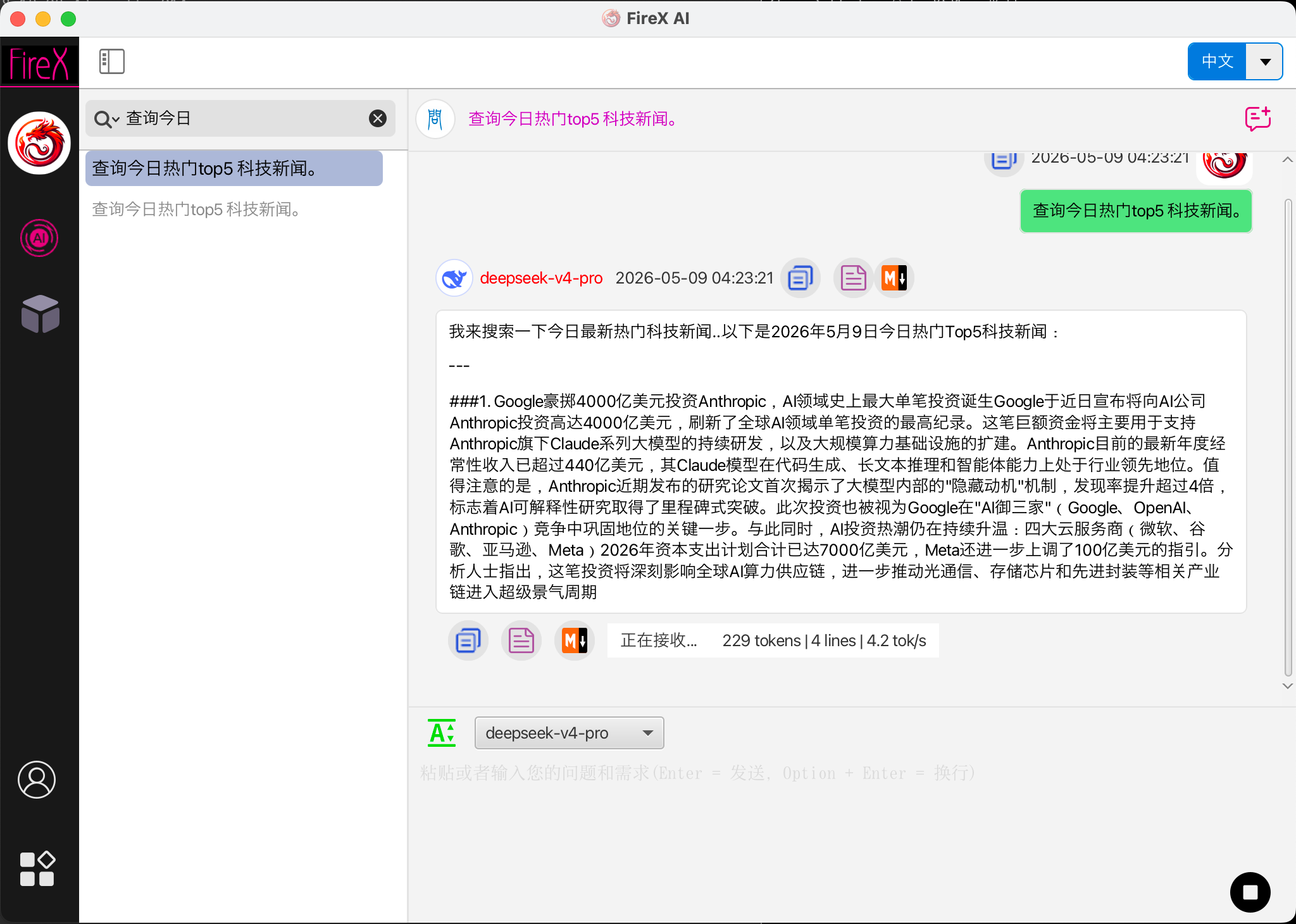Click pink document icon next to deepseek timestamp
Viewport: 1296px width, 924px height.
coord(853,278)
